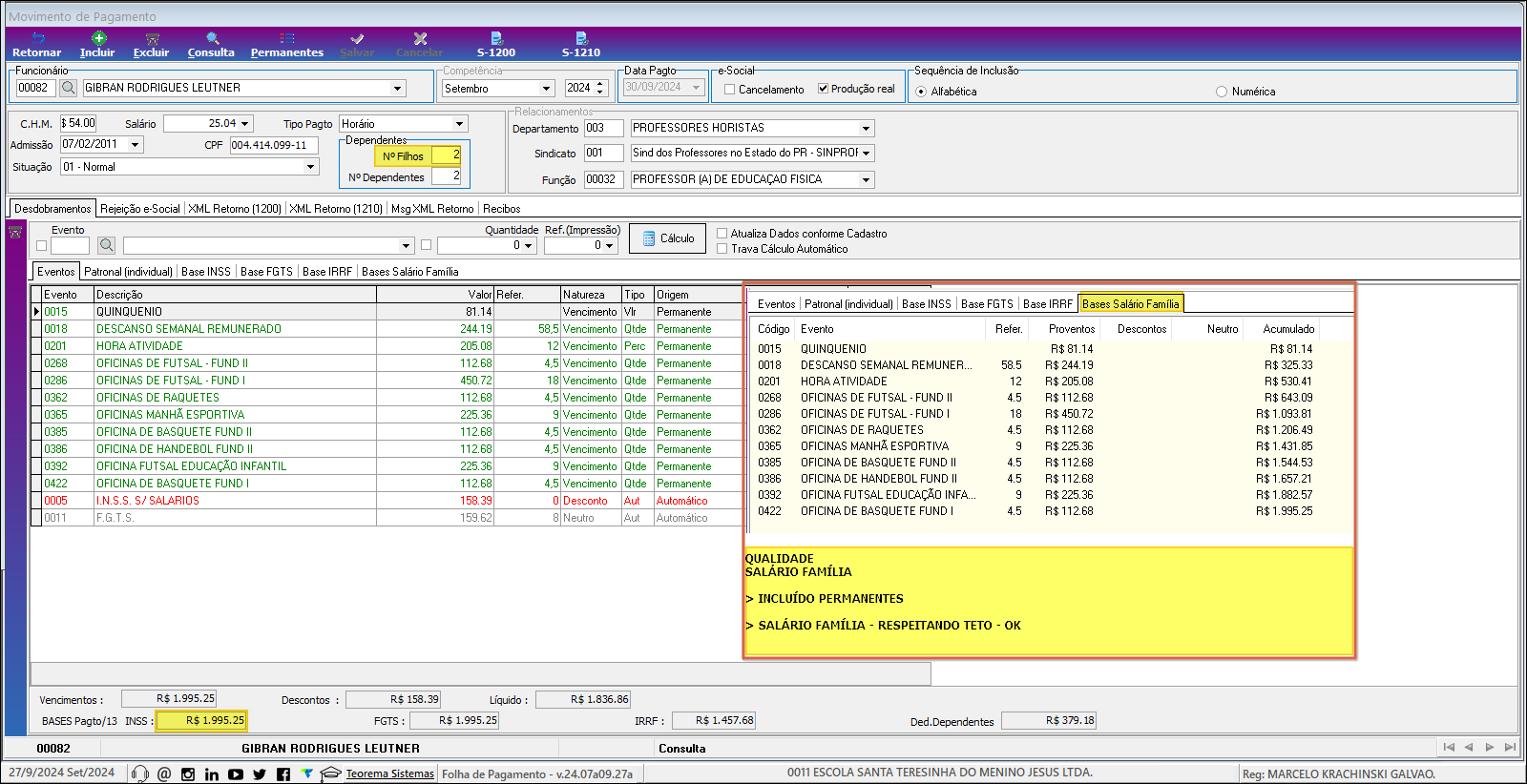Click the Funcionário search magnifier
1527x784 pixels.
coord(69,88)
